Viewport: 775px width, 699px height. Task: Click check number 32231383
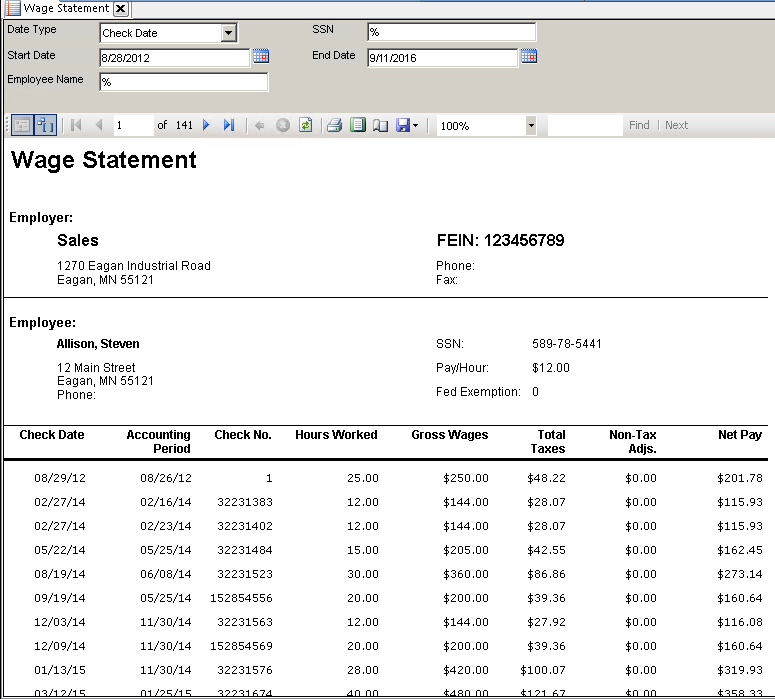[245, 502]
